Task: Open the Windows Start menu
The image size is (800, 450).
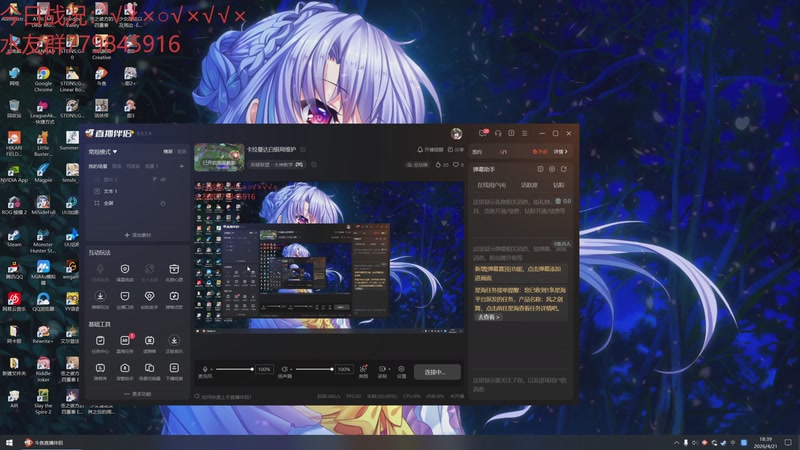Action: point(9,442)
